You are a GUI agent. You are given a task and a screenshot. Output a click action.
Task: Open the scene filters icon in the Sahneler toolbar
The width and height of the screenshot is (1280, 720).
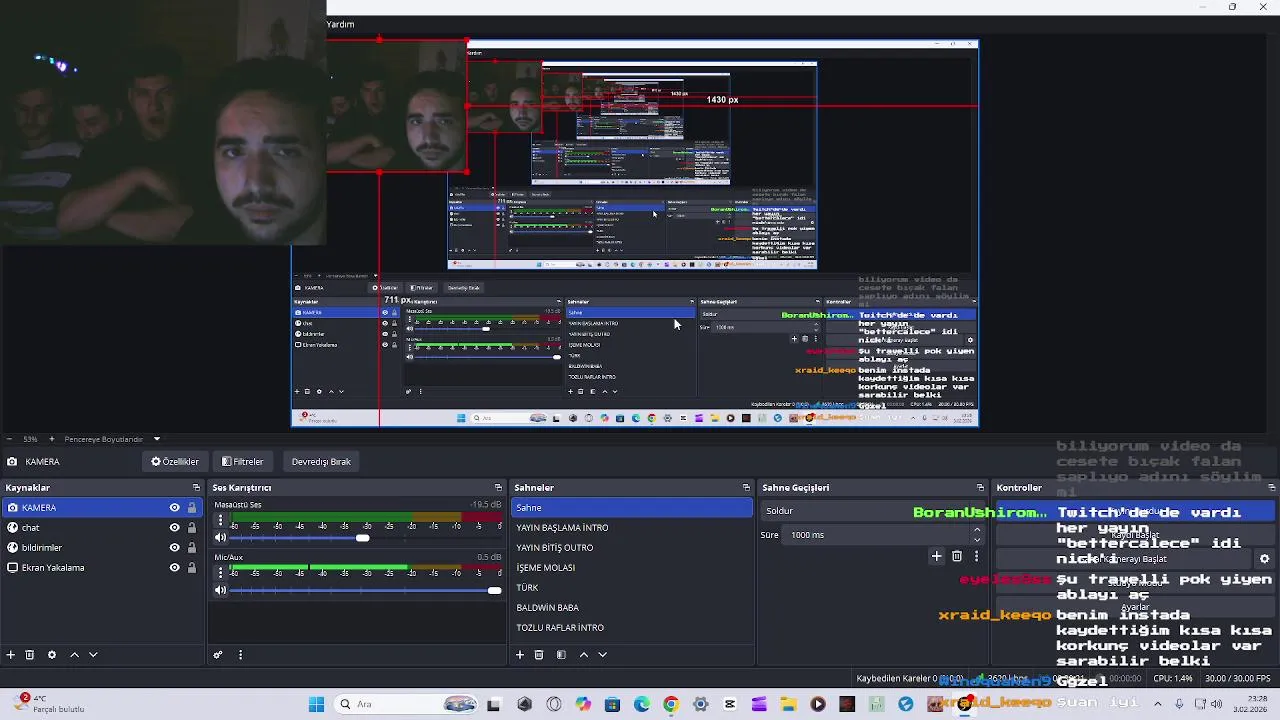(561, 655)
